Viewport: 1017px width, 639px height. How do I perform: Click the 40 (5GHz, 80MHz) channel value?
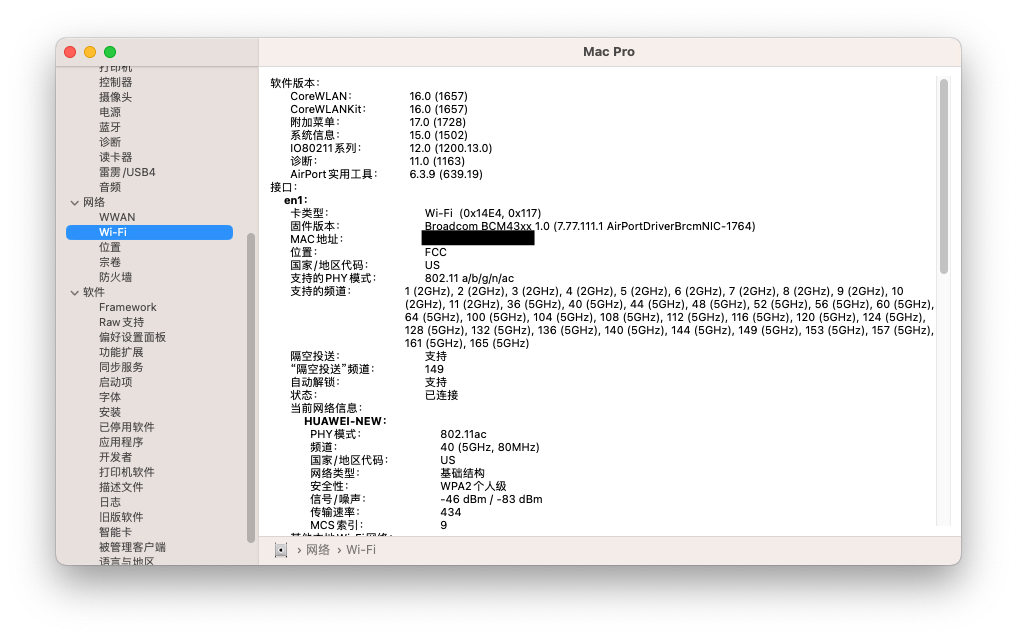click(x=490, y=447)
